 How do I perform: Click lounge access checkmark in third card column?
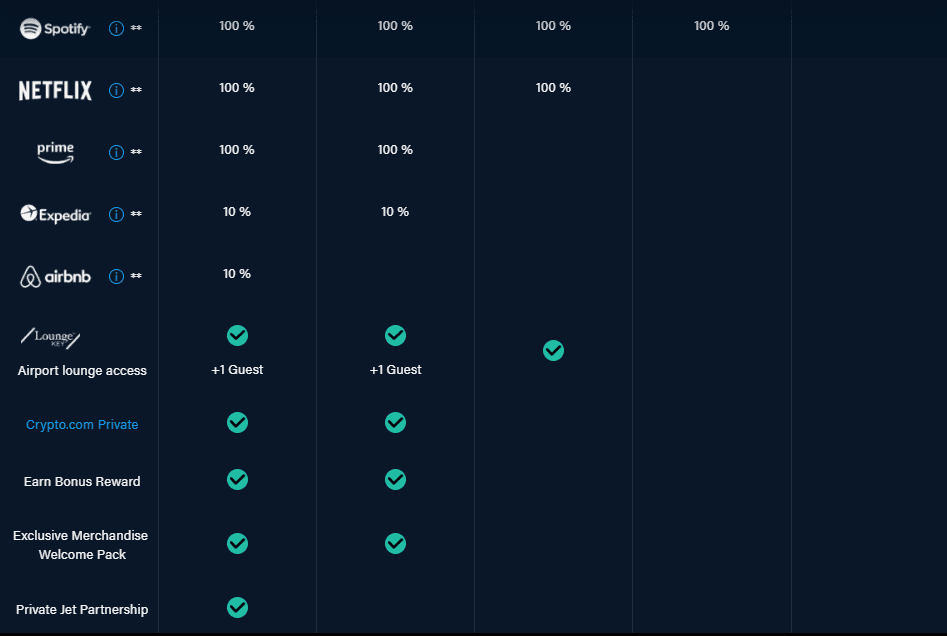click(x=553, y=350)
